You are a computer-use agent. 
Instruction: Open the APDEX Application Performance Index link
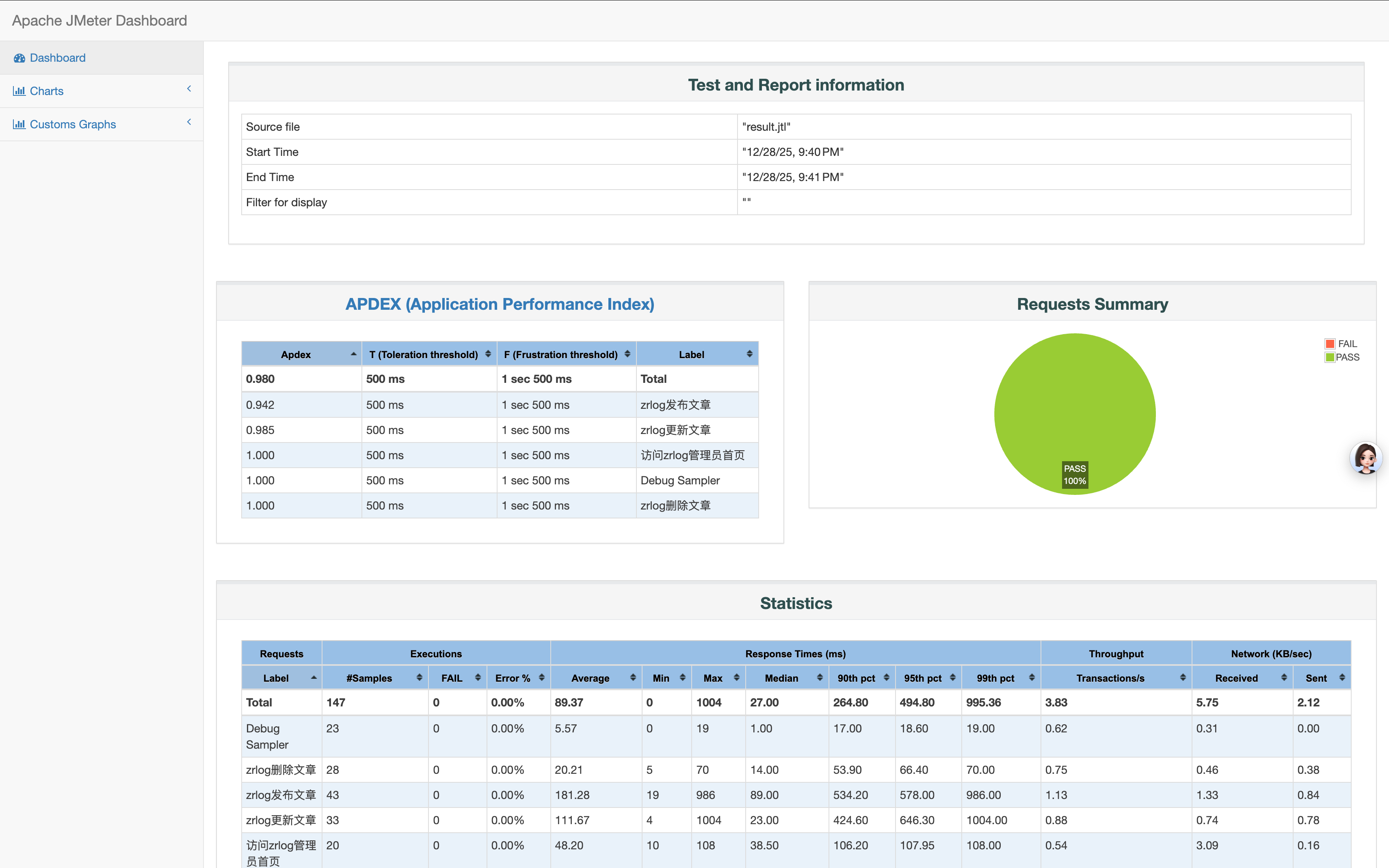[x=500, y=304]
